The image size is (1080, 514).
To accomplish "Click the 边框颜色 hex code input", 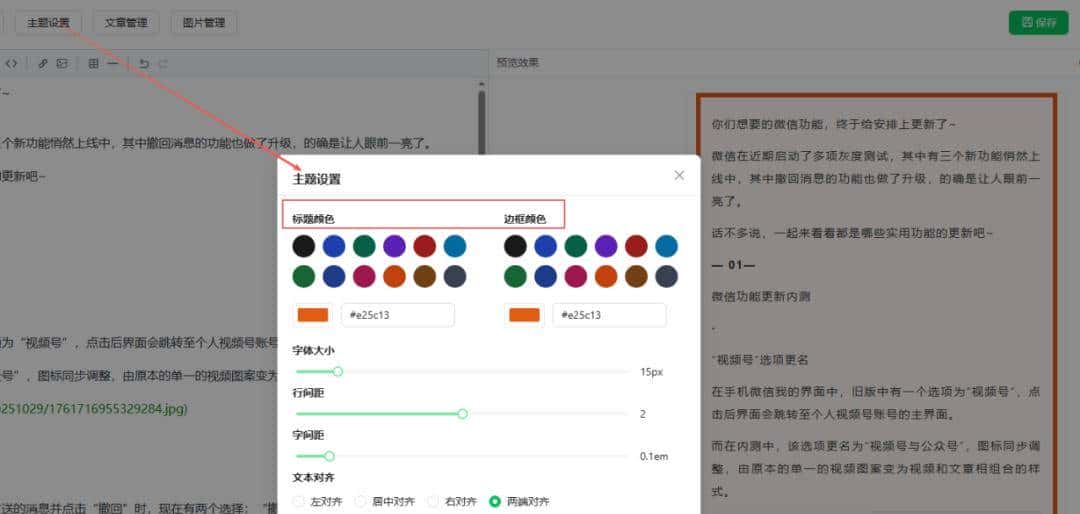I will [610, 315].
